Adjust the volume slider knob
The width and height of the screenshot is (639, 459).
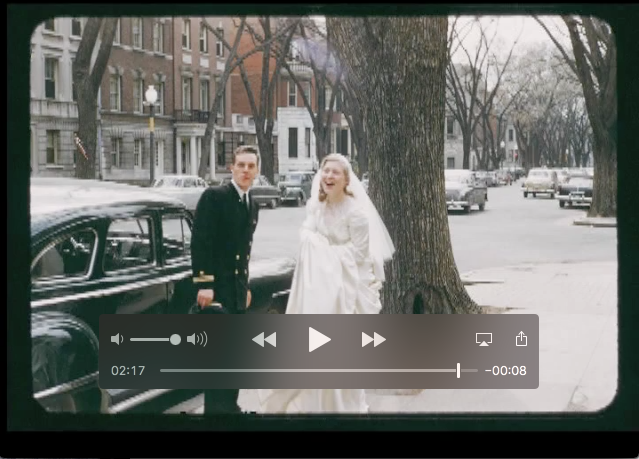coord(175,340)
